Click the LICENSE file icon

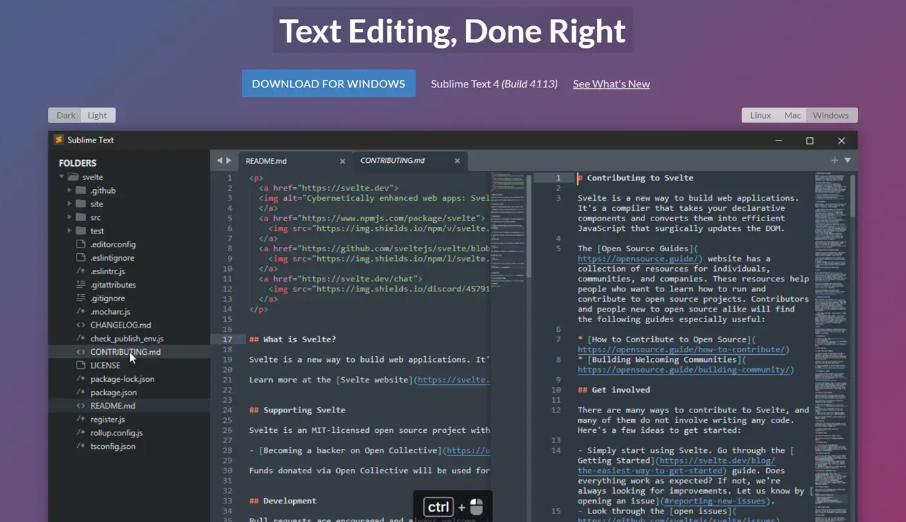tap(81, 365)
